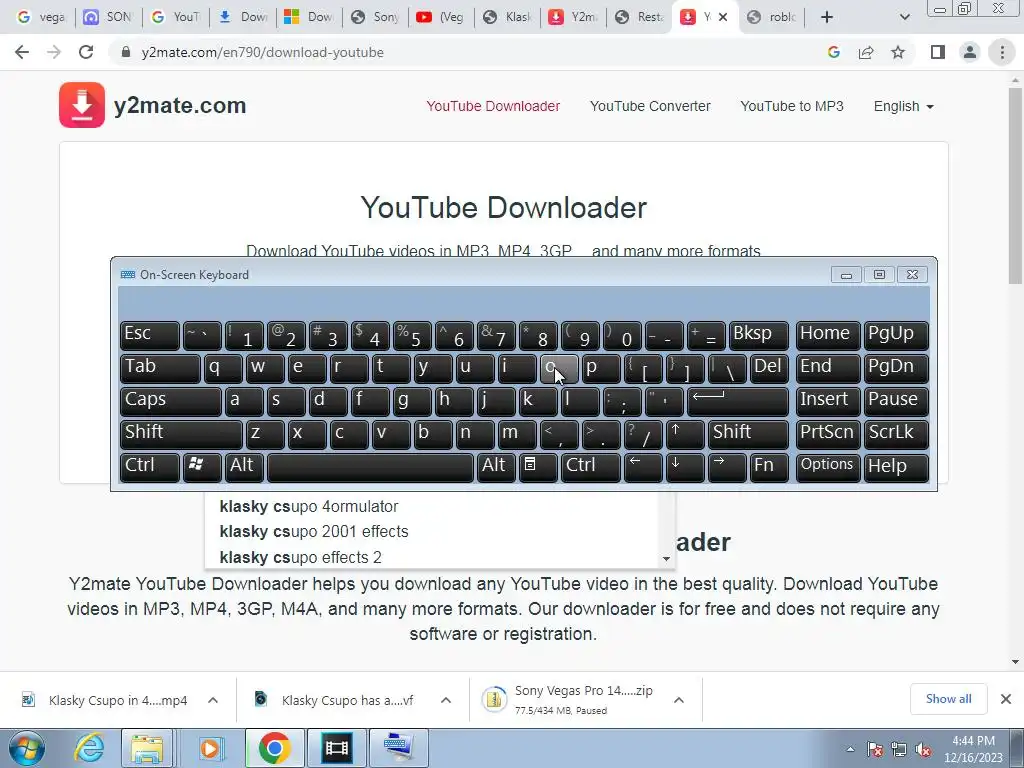Click the Windows logo key on keyboard
The height and width of the screenshot is (768, 1024).
[202, 466]
